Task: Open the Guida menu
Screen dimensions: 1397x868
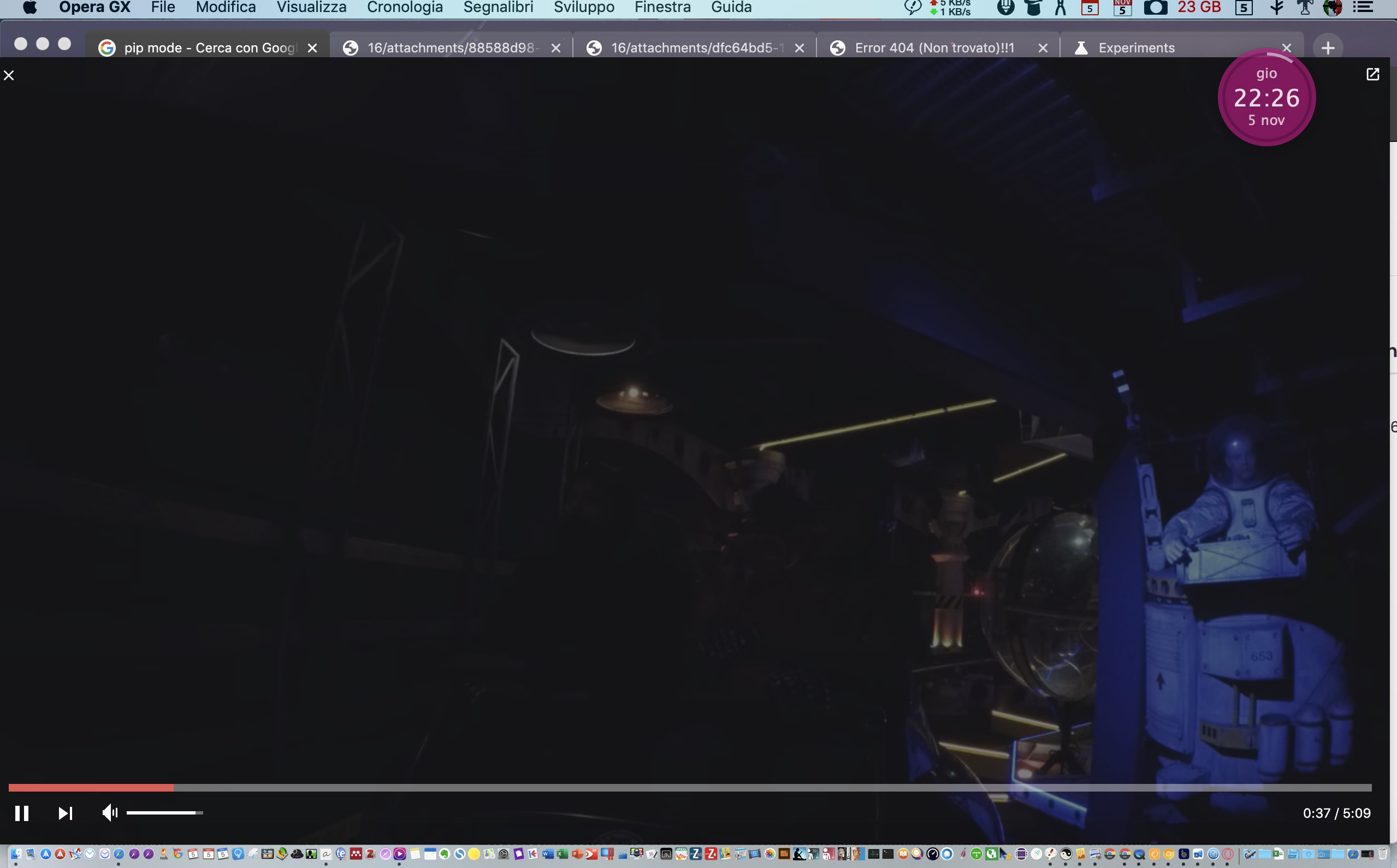Action: coord(731,7)
